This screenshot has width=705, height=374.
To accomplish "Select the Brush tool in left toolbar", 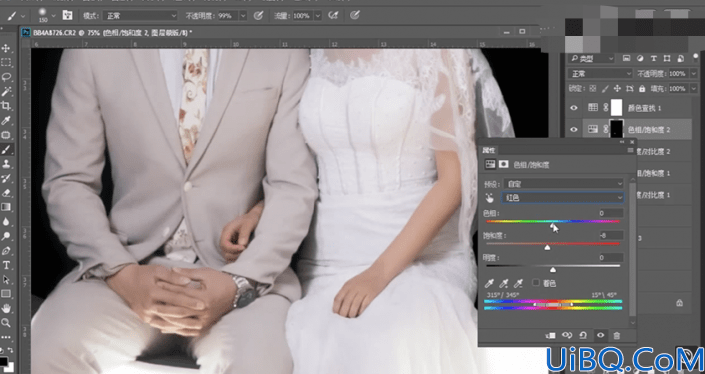I will tap(6, 149).
